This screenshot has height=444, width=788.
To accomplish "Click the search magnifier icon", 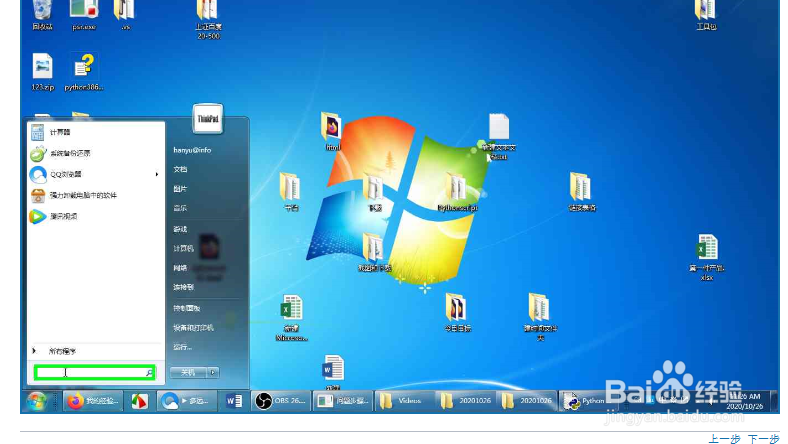I will pos(149,373).
